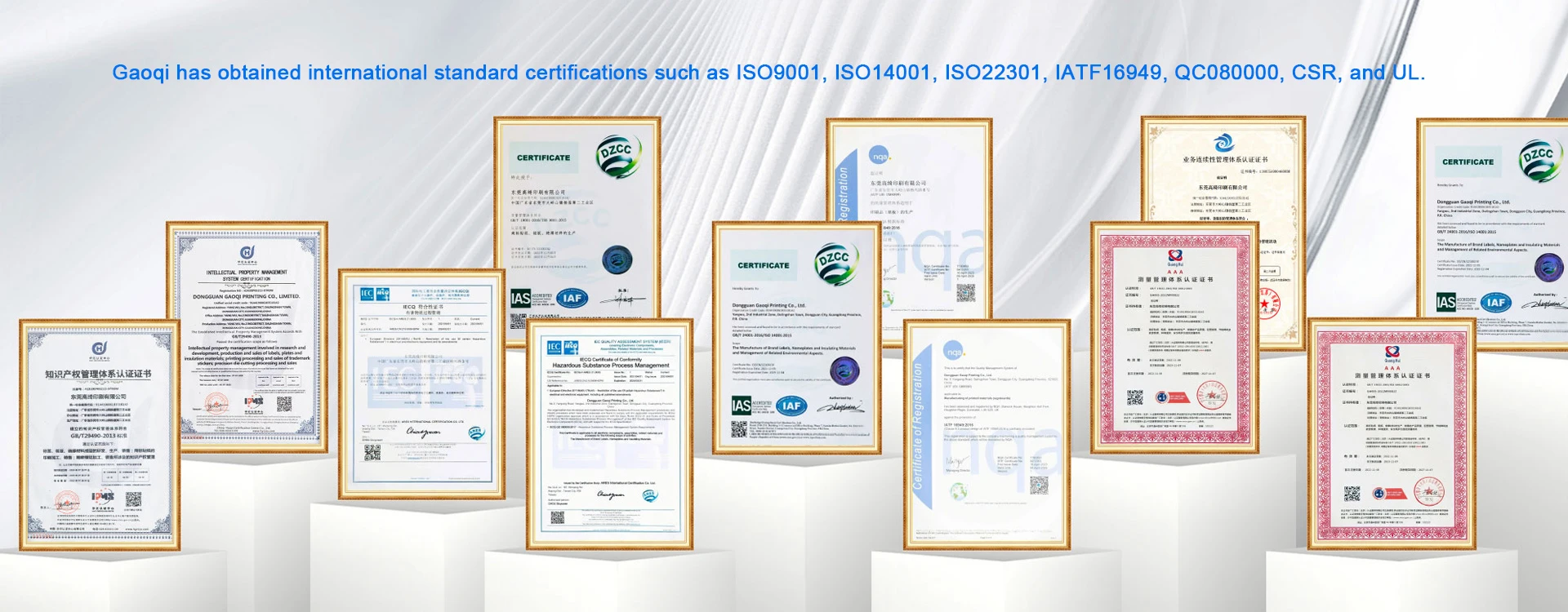Image resolution: width=1568 pixels, height=612 pixels.
Task: Click the DZCC logo on the English DZCC Gaoqi certificate
Action: point(837,264)
